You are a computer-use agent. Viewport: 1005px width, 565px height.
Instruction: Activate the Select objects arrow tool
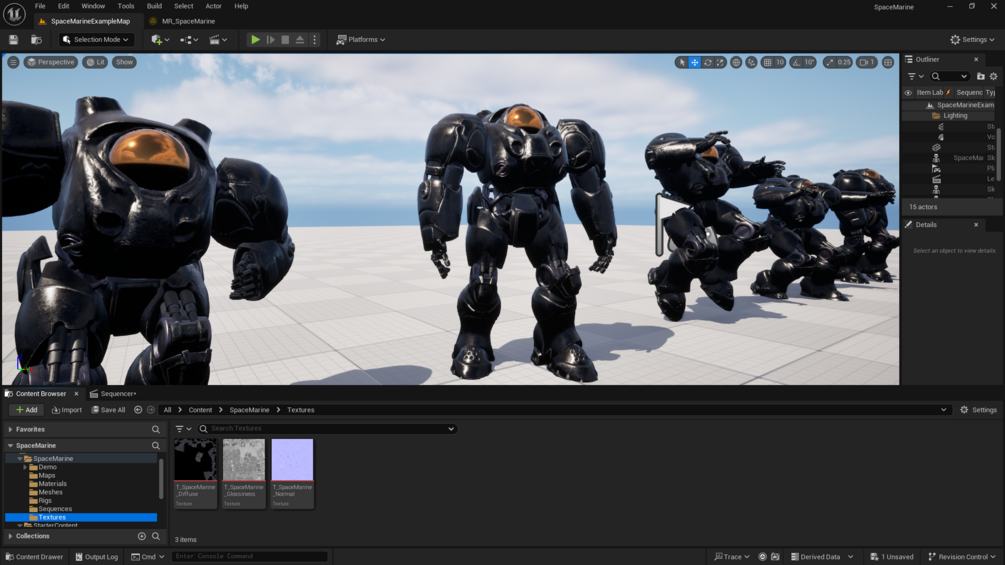681,62
